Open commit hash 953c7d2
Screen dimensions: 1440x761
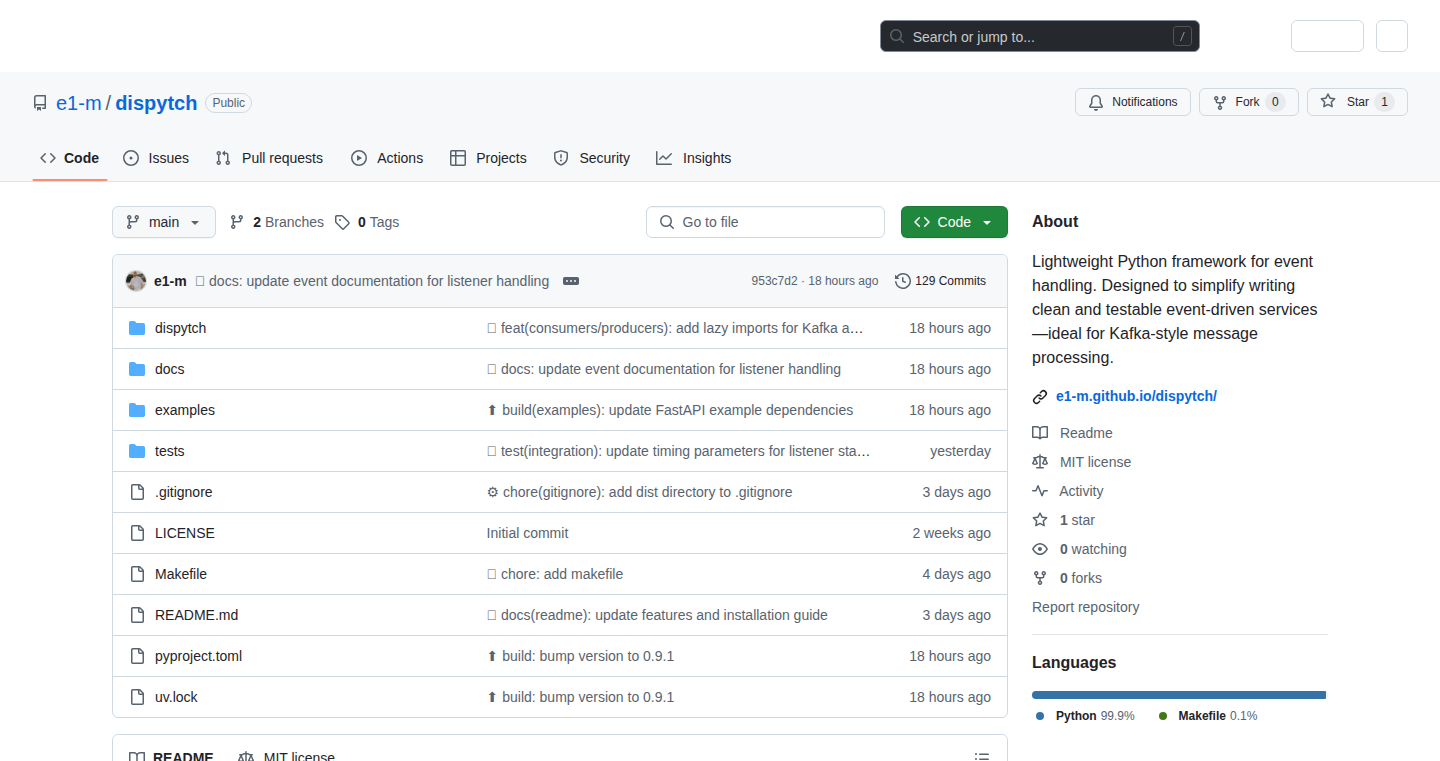click(774, 281)
